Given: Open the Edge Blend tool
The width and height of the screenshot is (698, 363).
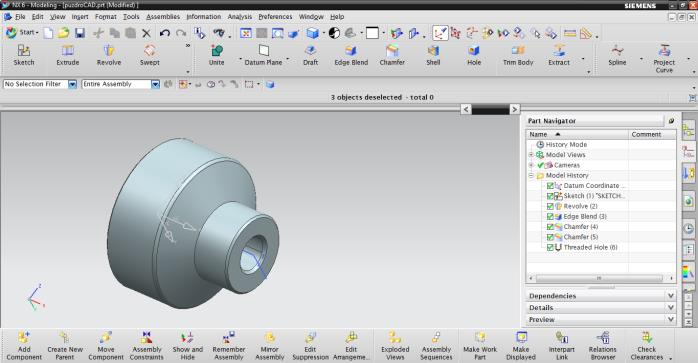Looking at the screenshot, I should click(351, 55).
